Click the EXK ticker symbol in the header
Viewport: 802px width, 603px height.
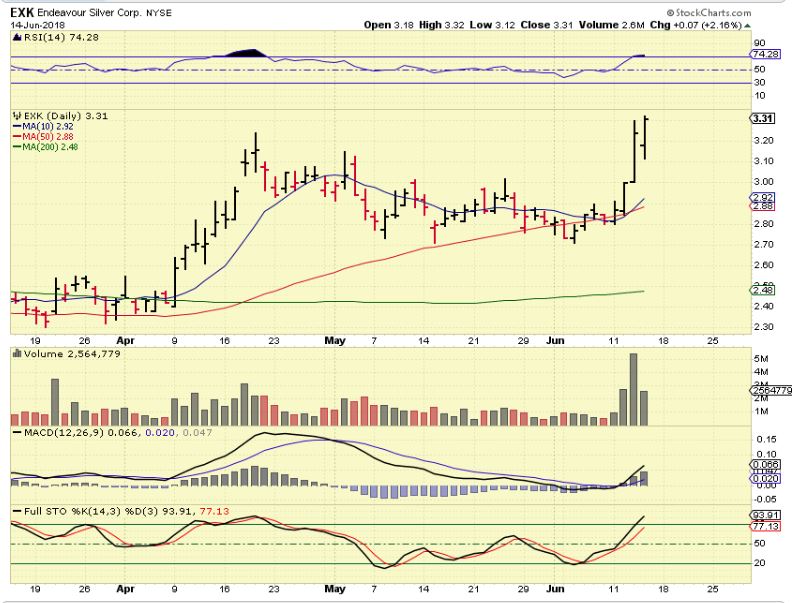coord(22,13)
